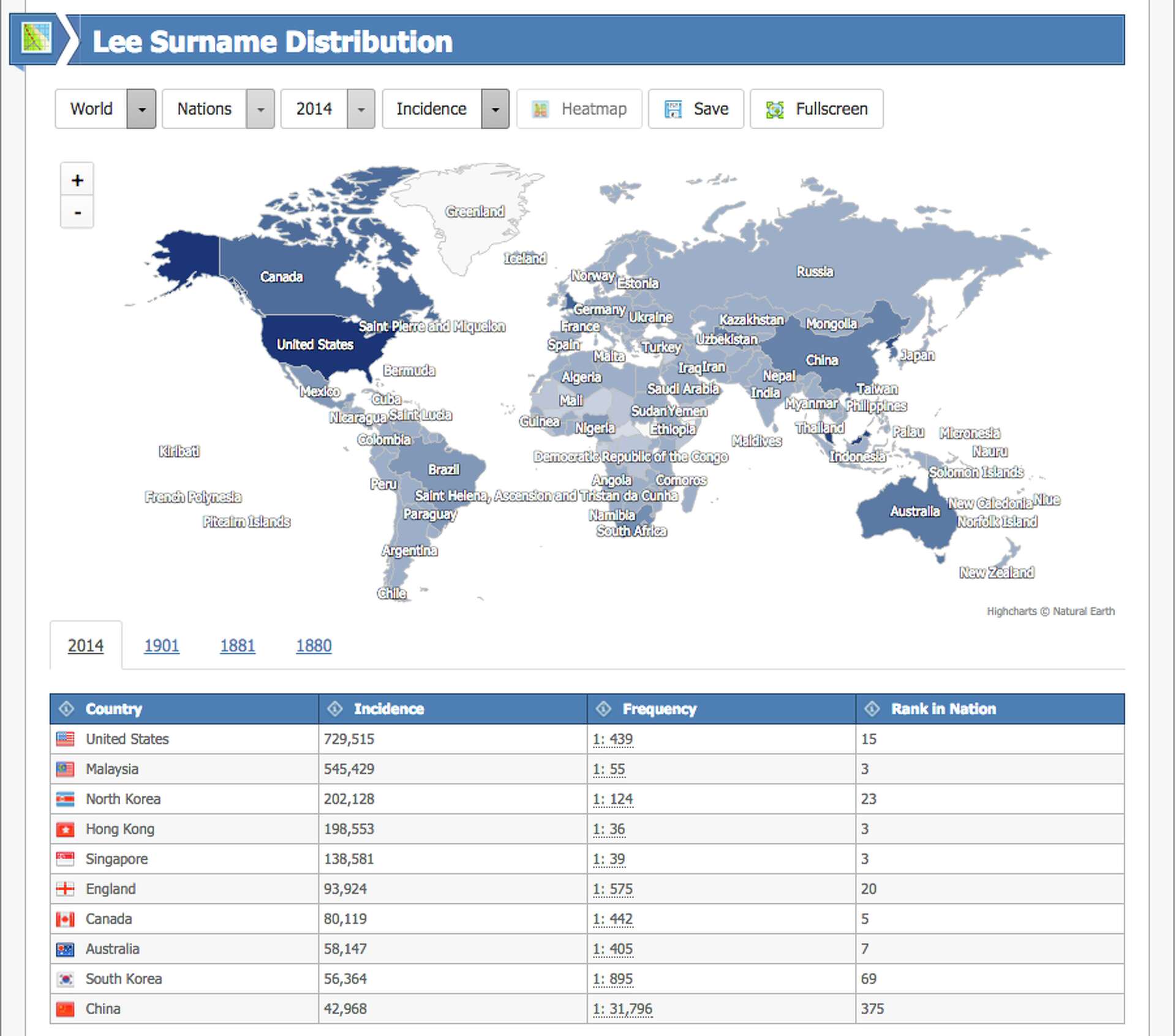Screen dimensions: 1176x1036
Task: Click the England flag icon
Action: pyautogui.click(x=65, y=889)
